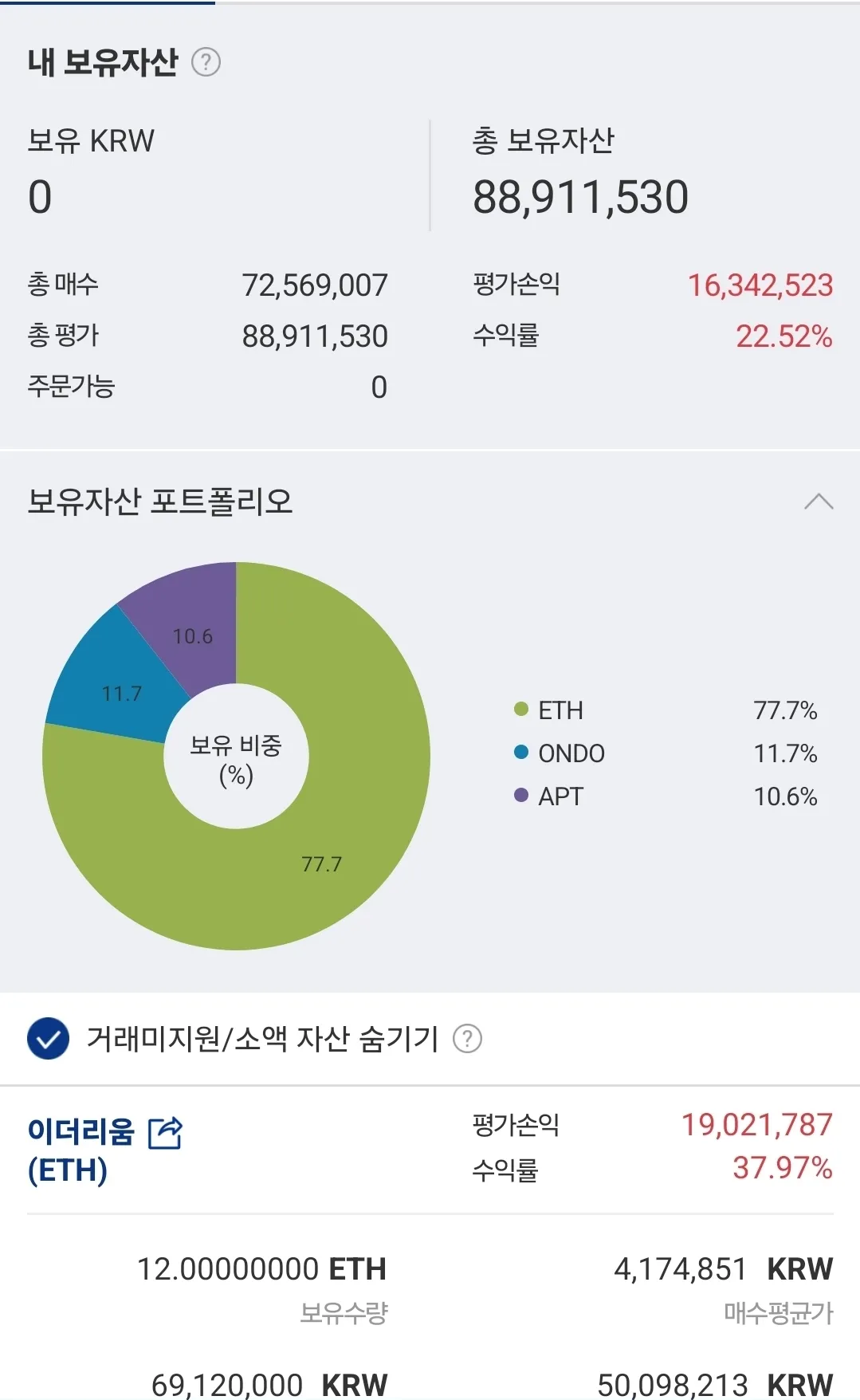This screenshot has width=860, height=1400.
Task: Click the purple APT legend dot
Action: (x=521, y=796)
